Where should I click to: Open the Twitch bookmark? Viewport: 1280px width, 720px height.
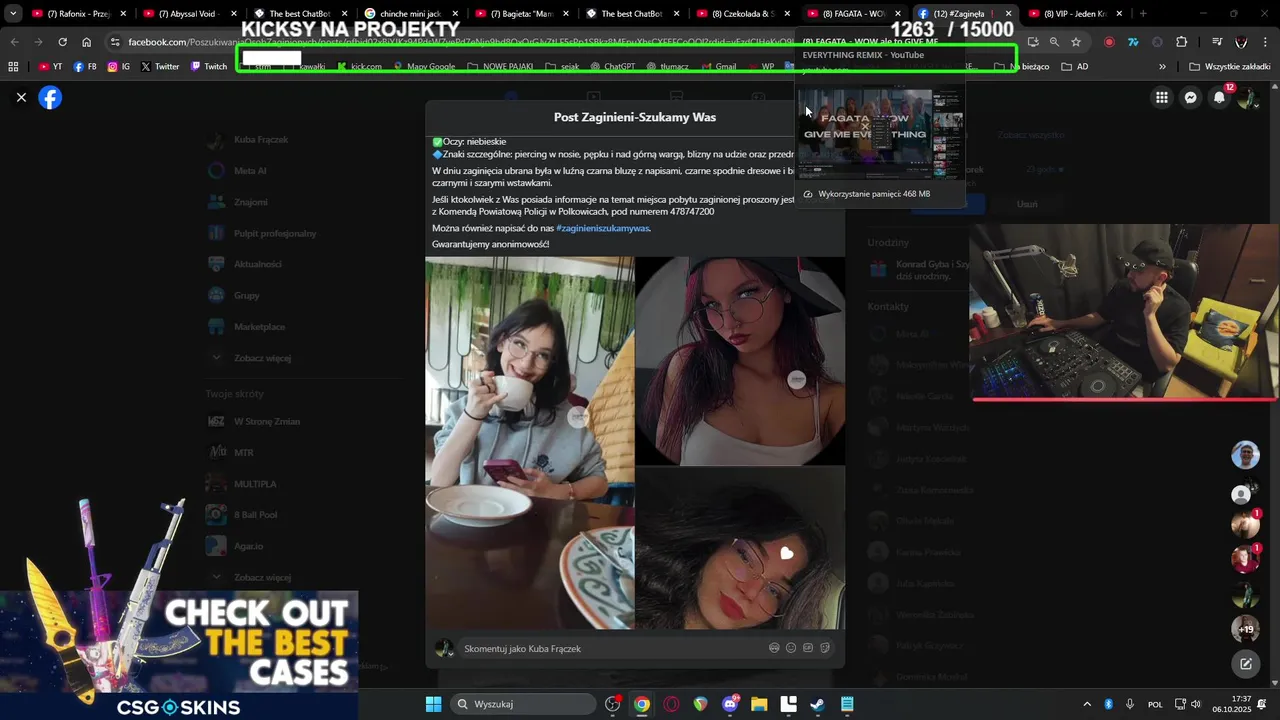point(209,67)
